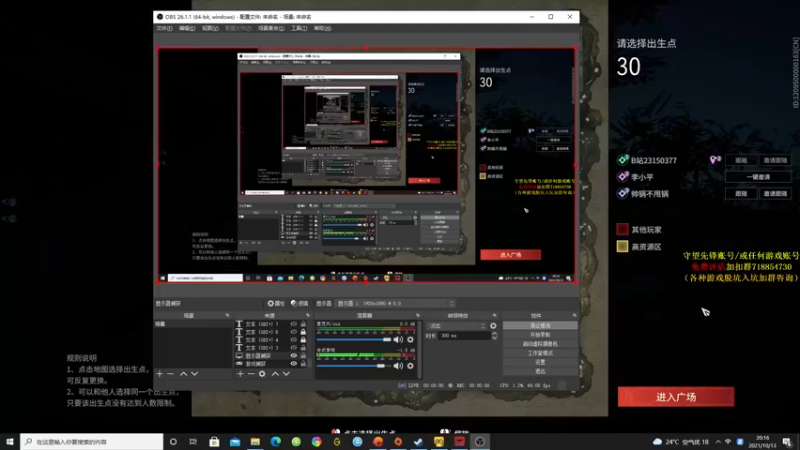800x450 pixels.
Task: Show hidden system tray icons chevron
Action: pyautogui.click(x=718, y=441)
